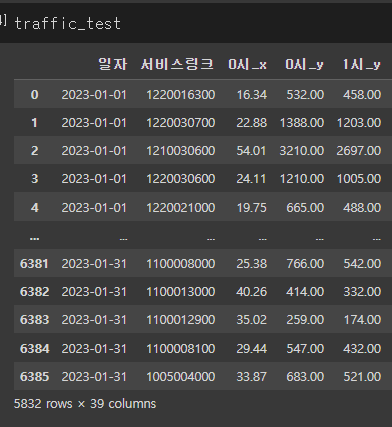Image resolution: width=392 pixels, height=427 pixels.
Task: Click service link cell 1220016300
Action: [181, 95]
